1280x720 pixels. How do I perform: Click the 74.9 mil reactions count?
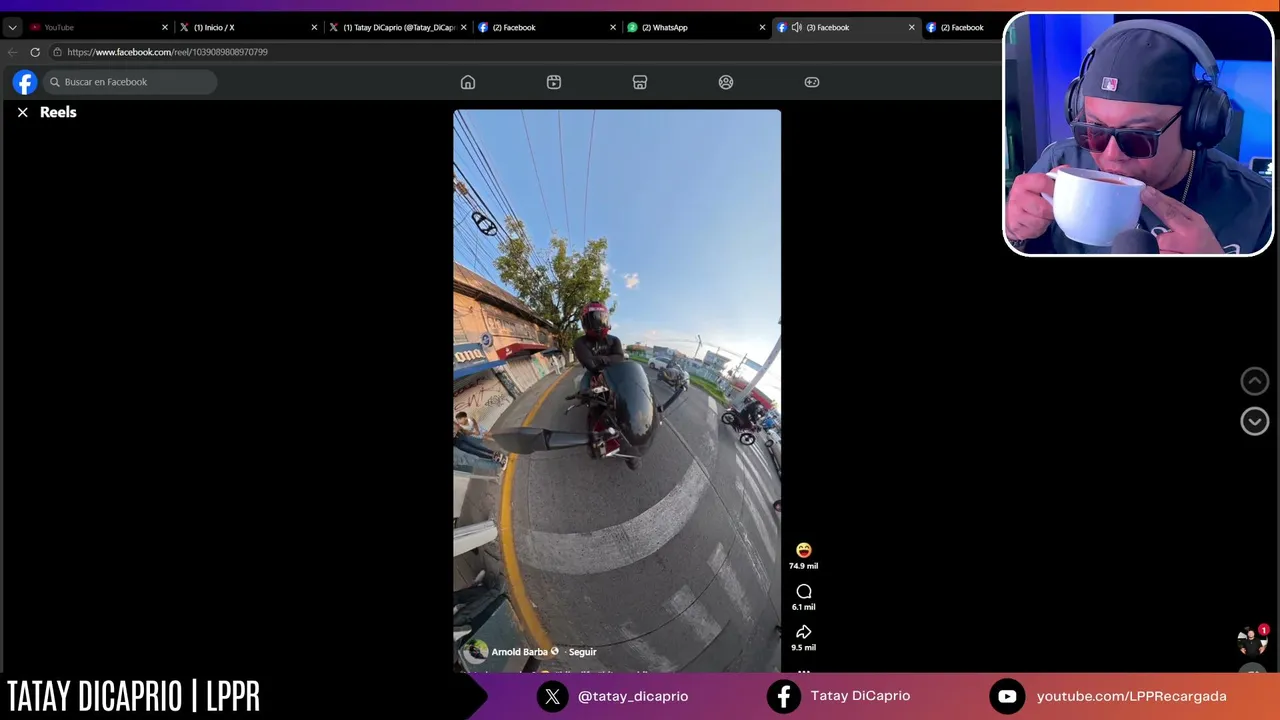pyautogui.click(x=803, y=566)
